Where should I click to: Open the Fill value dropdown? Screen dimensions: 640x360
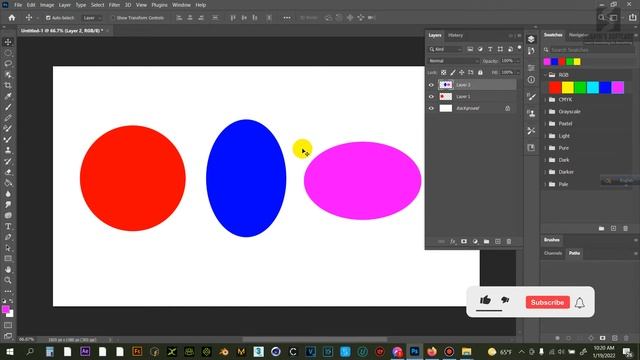pos(518,72)
